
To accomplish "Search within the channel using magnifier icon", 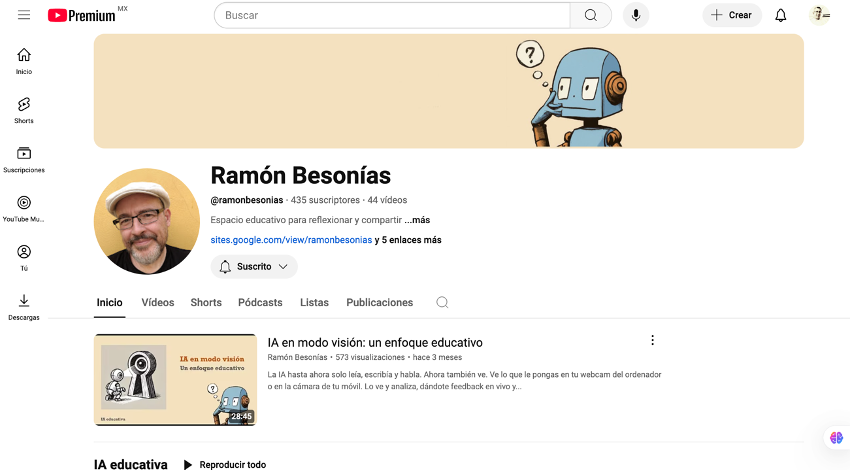I will (442, 302).
